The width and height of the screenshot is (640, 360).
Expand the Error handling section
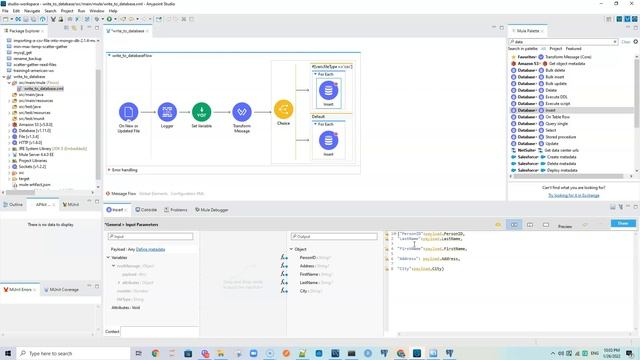coord(109,170)
